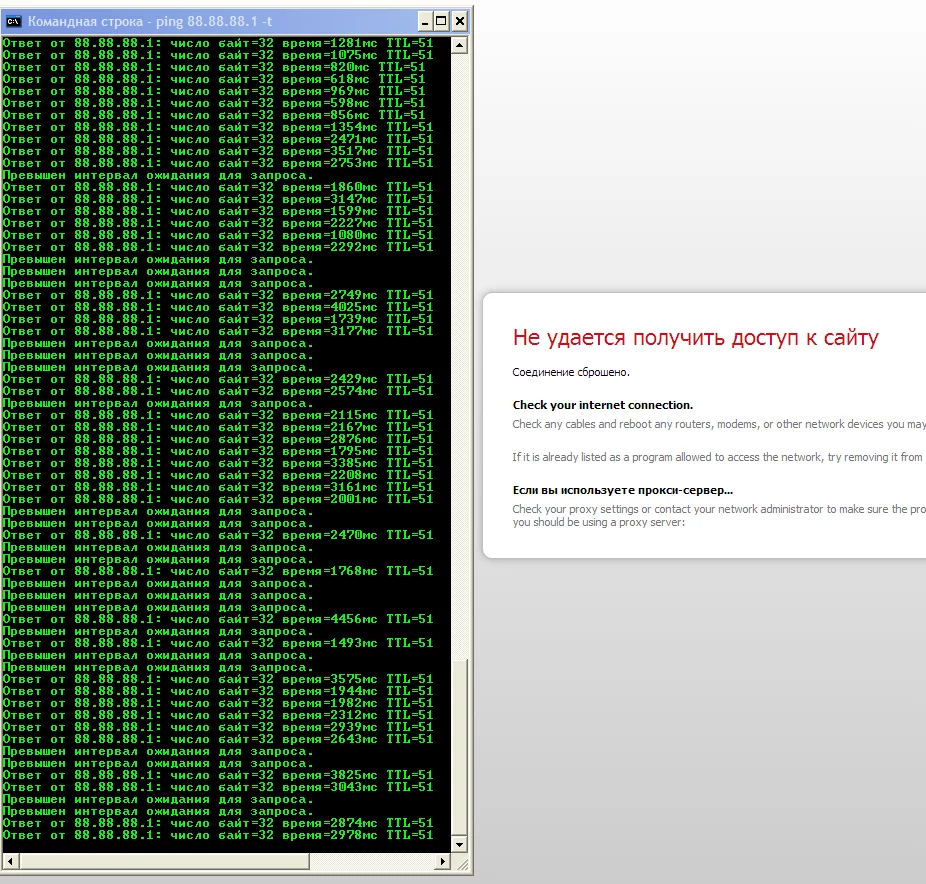Click the horizontal scrollbar left arrow
The height and width of the screenshot is (884, 926).
coord(10,862)
